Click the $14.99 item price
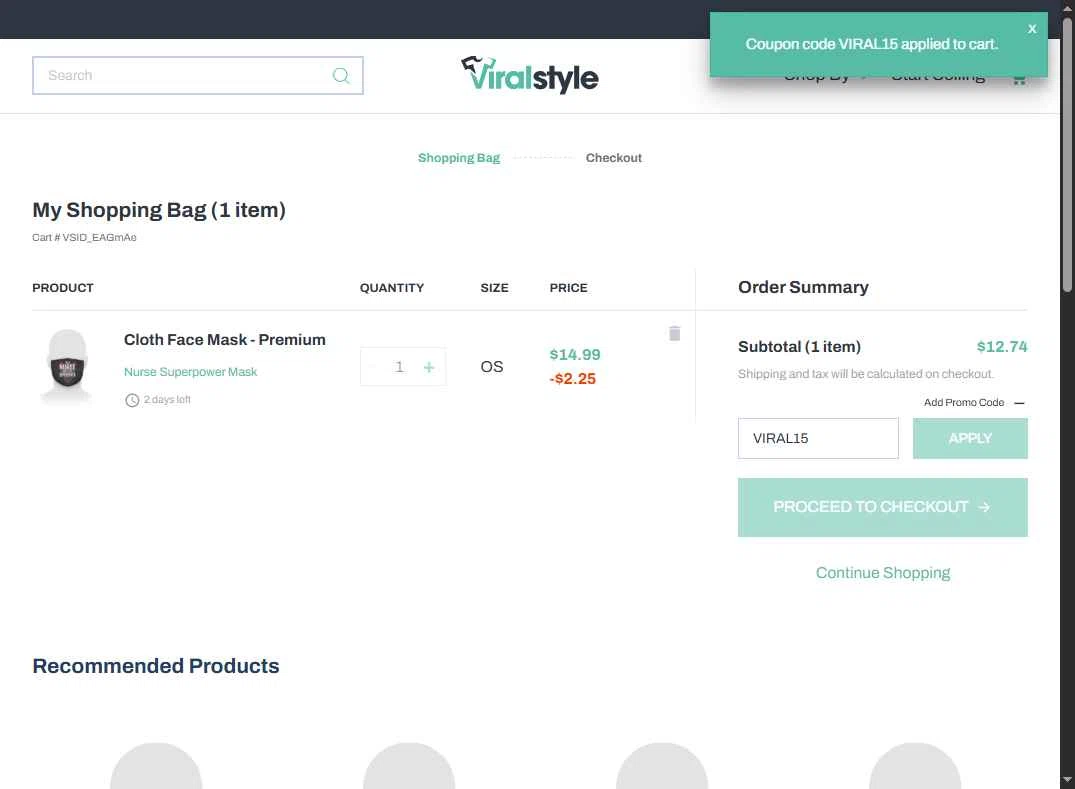 pyautogui.click(x=575, y=354)
